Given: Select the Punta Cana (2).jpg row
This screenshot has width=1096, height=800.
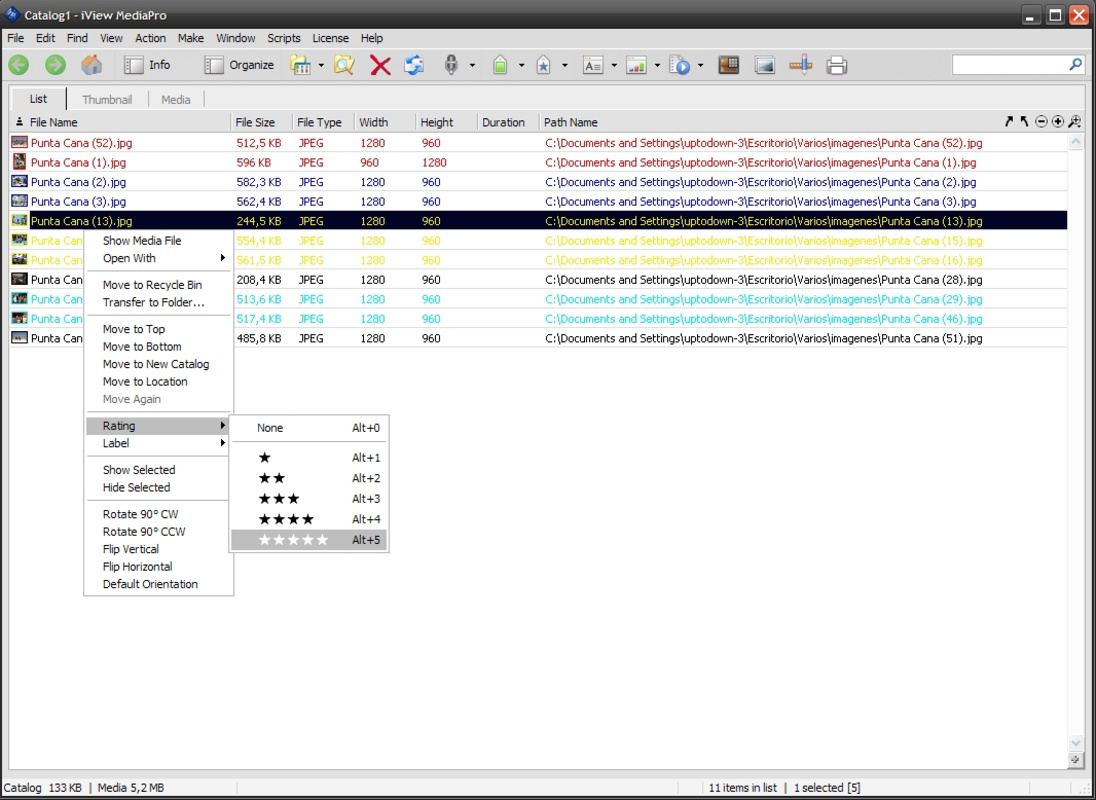Looking at the screenshot, I should pos(538,182).
